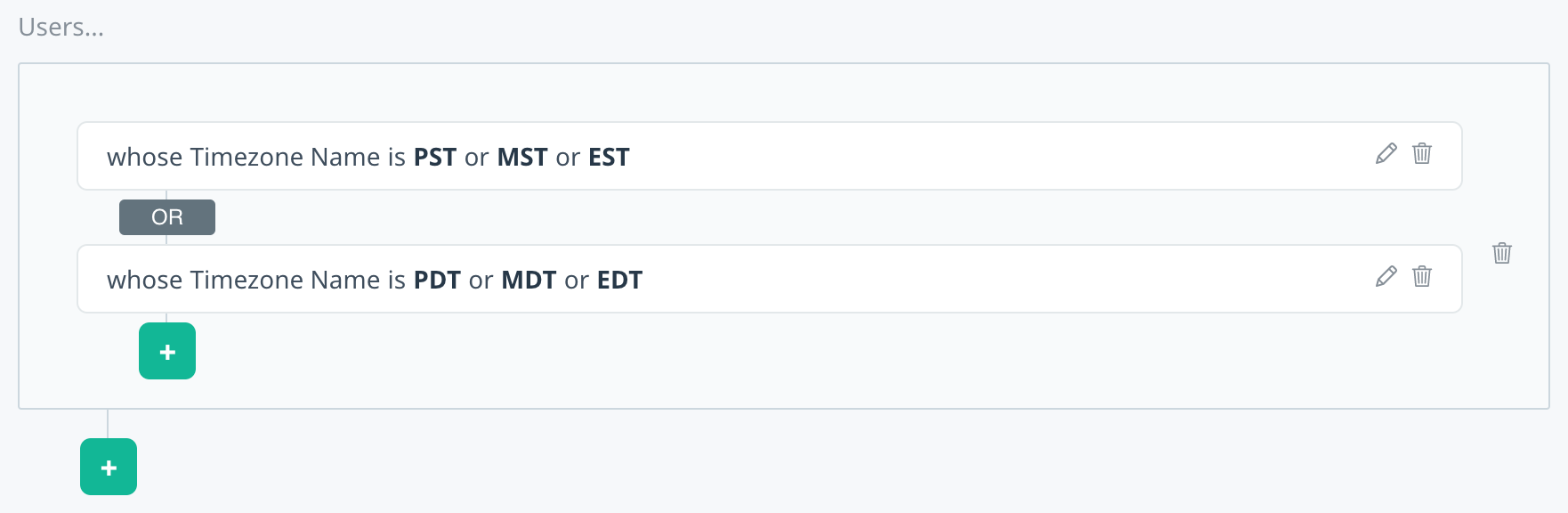
Task: Click Timezone Name text in first condition
Action: (x=286, y=158)
